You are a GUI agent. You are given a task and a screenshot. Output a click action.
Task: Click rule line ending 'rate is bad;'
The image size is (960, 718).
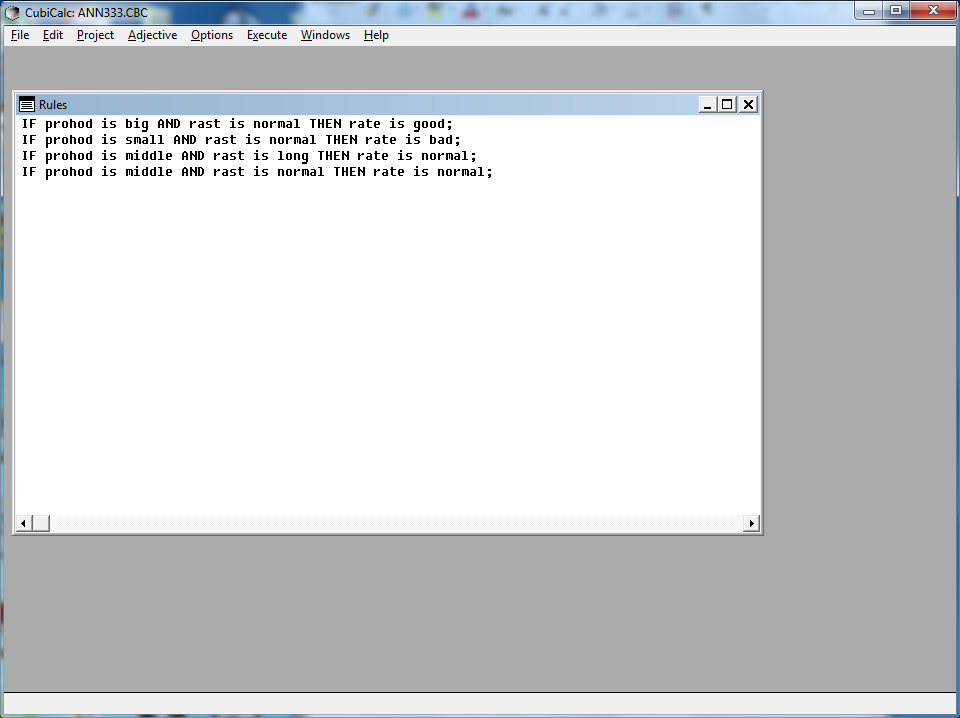(241, 140)
